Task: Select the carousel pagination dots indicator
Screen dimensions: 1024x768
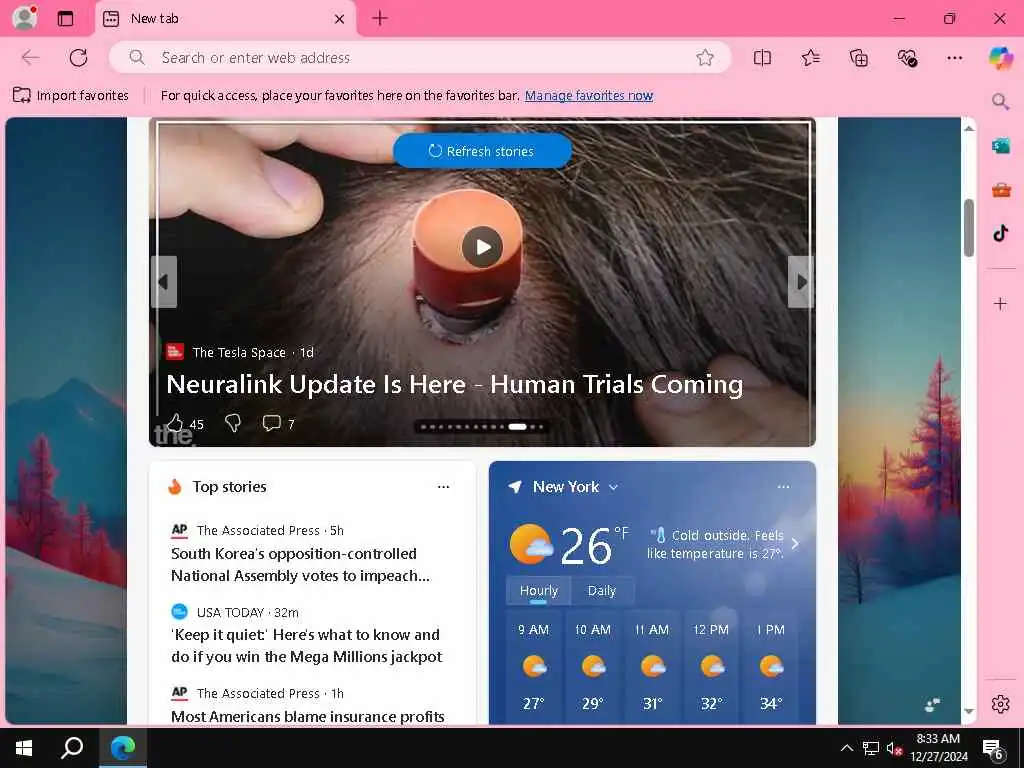Action: [482, 426]
